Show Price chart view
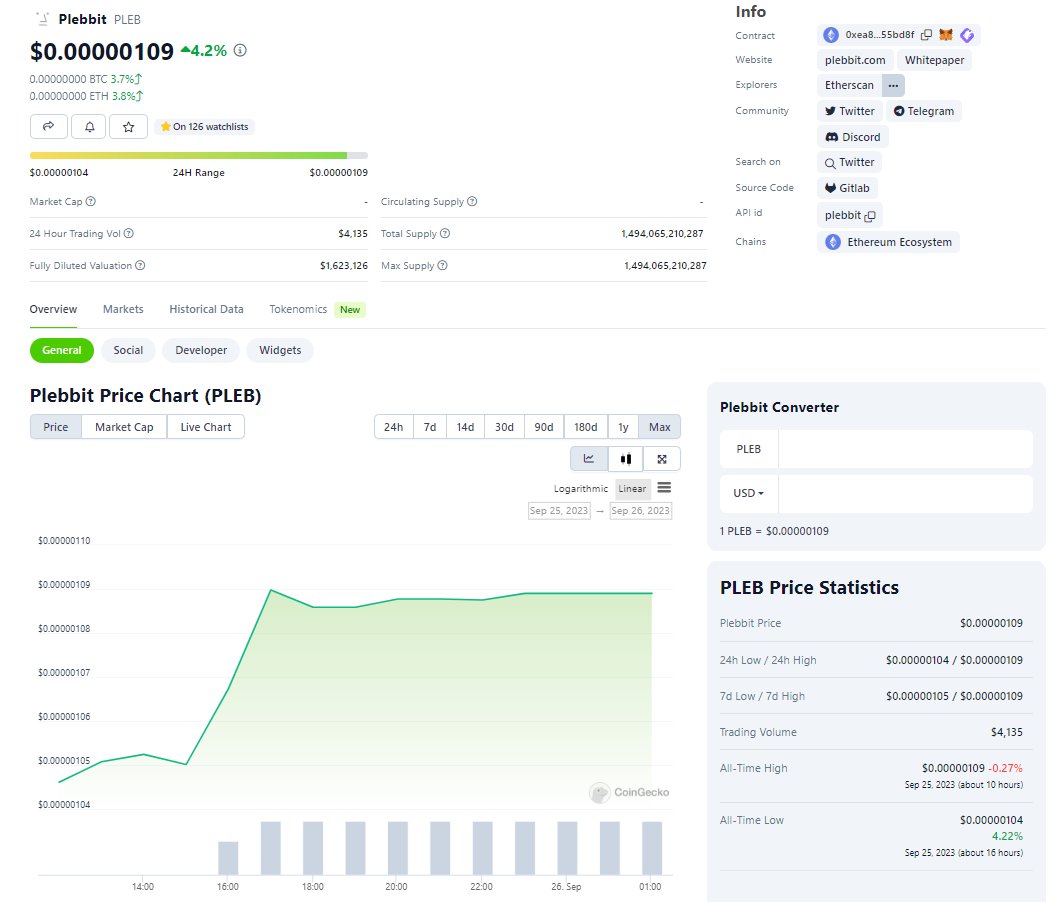The height and width of the screenshot is (902, 1050). click(x=56, y=427)
